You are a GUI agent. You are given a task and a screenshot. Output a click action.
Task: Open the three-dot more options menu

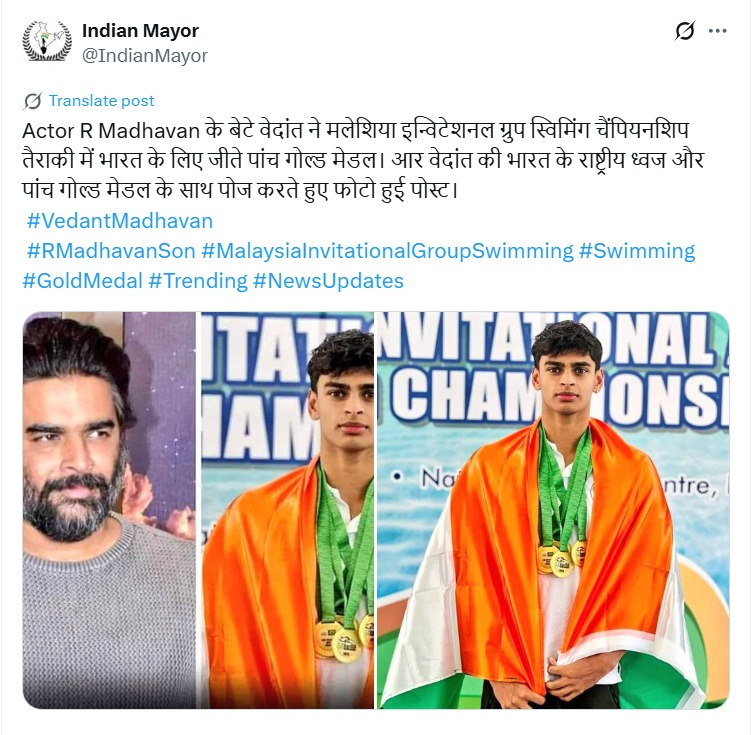(717, 31)
